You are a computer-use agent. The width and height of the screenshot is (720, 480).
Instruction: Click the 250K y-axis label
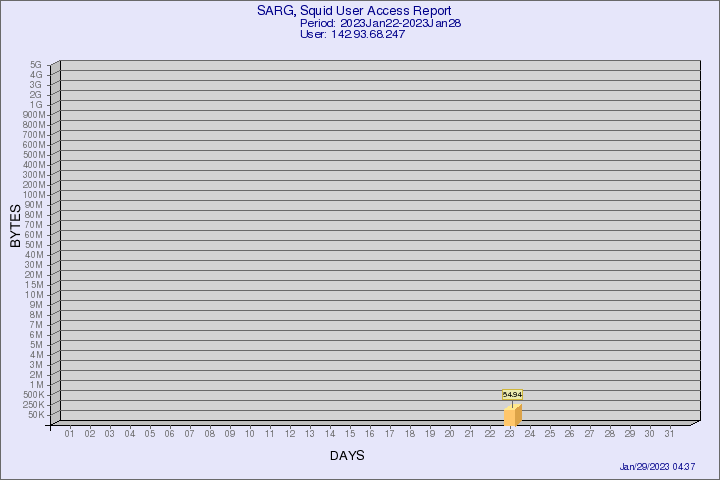pyautogui.click(x=34, y=405)
